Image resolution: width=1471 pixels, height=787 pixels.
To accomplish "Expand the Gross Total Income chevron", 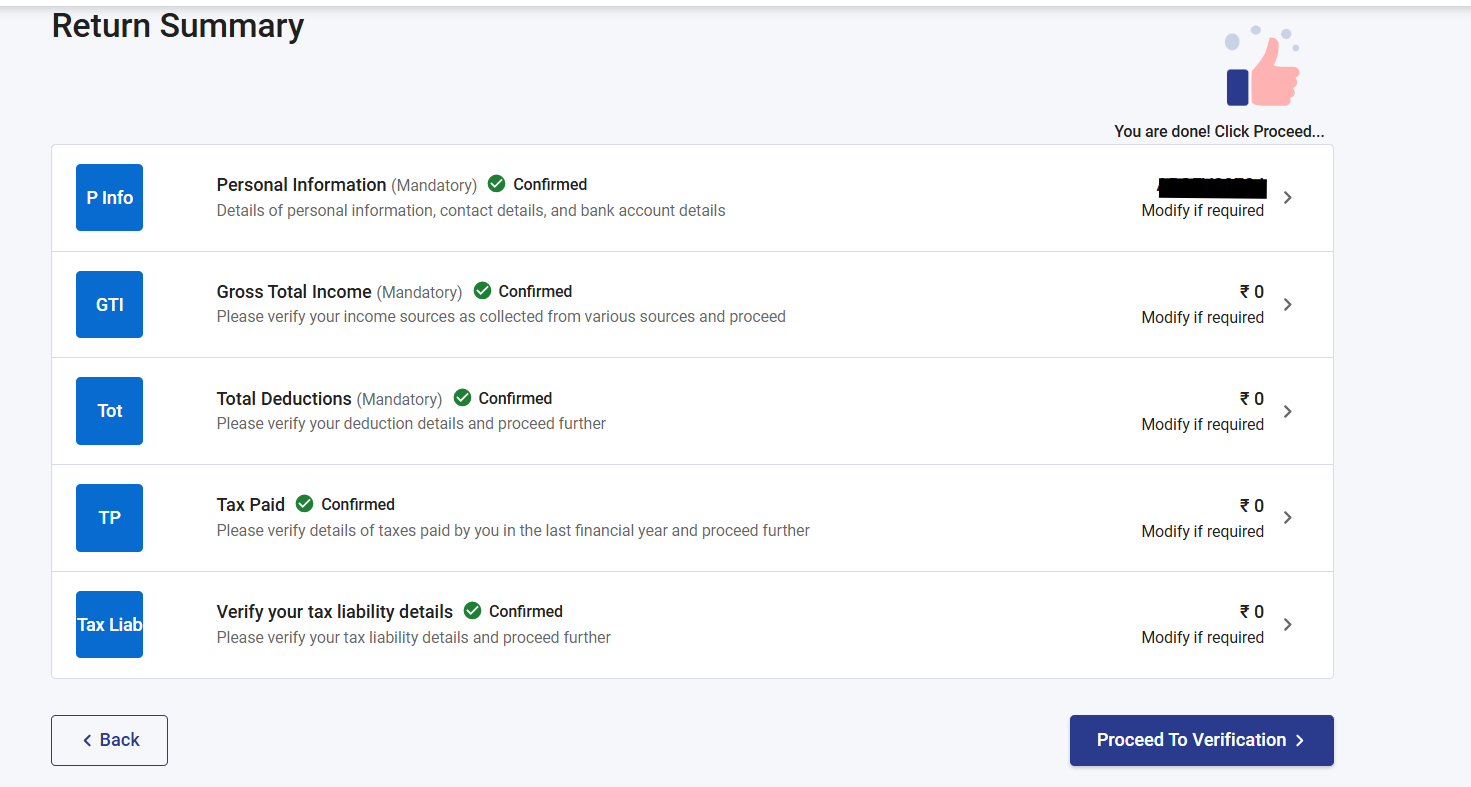I will pyautogui.click(x=1288, y=304).
